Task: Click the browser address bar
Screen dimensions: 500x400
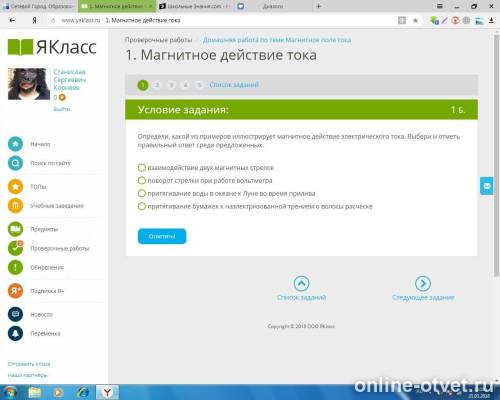Action: tap(220, 20)
